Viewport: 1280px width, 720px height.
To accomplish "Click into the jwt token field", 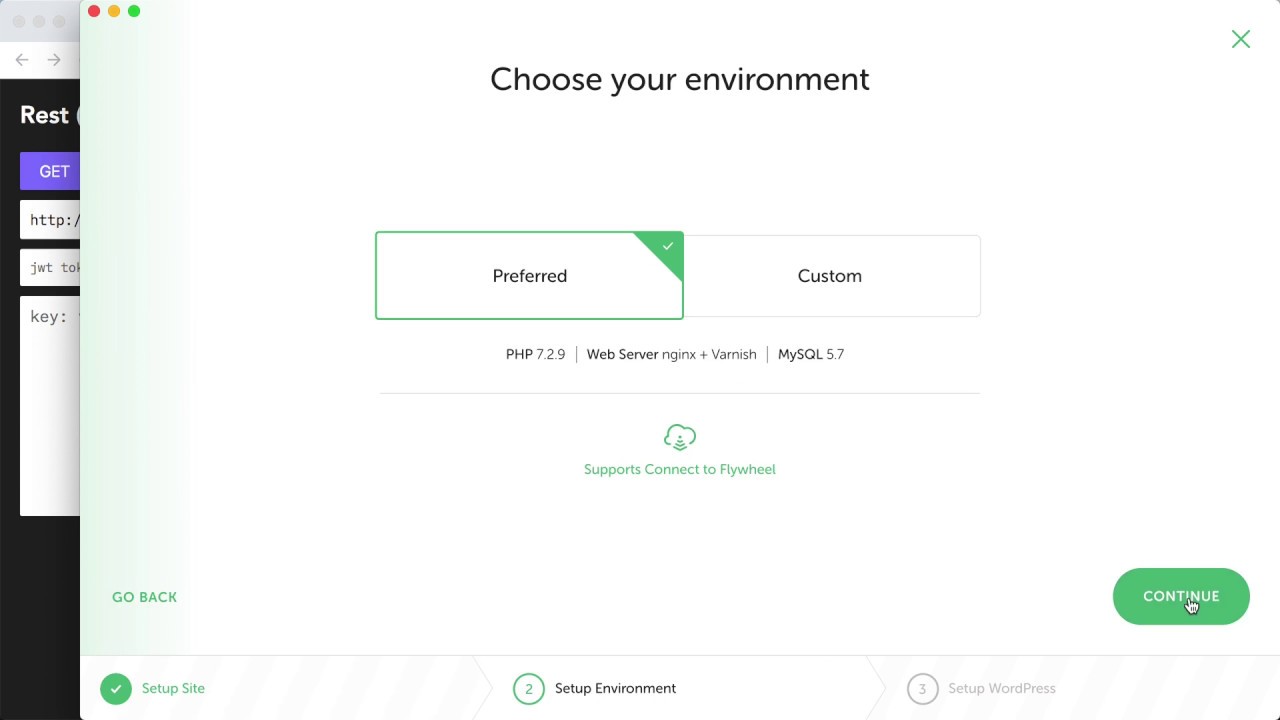I will 52,268.
